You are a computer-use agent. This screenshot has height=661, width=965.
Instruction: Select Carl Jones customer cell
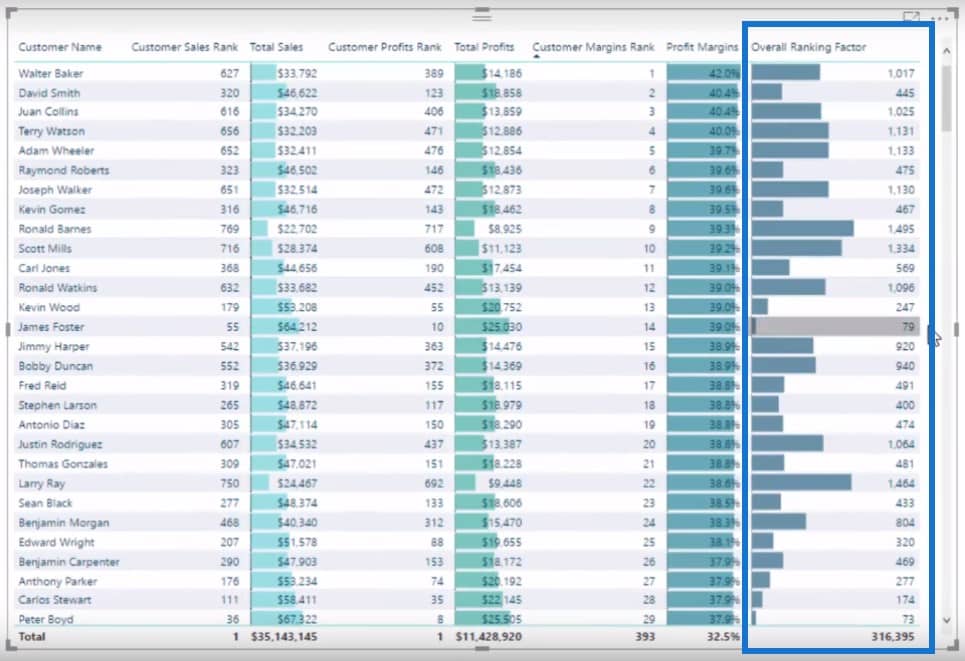44,268
